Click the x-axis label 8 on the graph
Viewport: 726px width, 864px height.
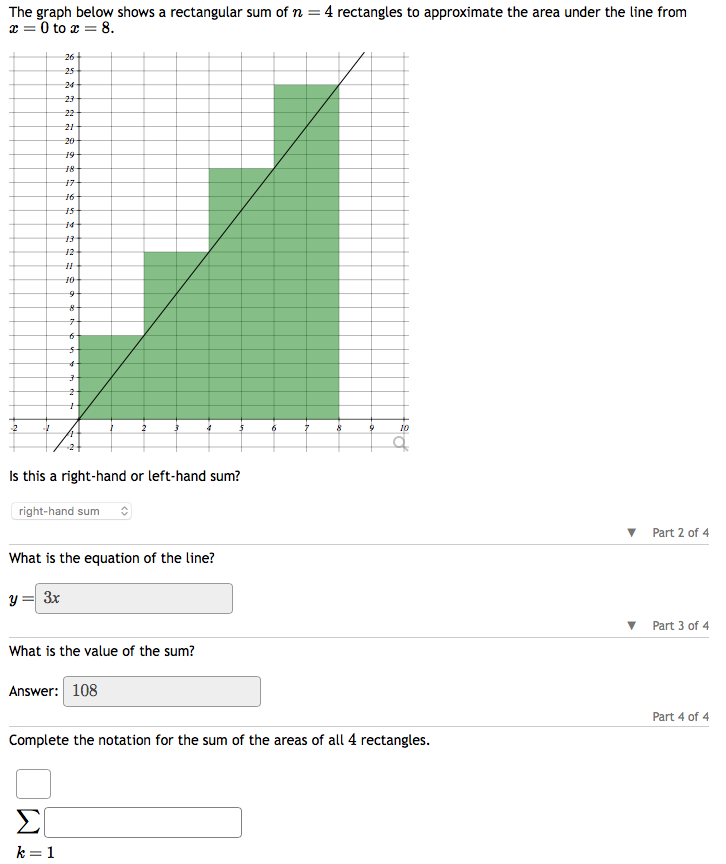[339, 427]
